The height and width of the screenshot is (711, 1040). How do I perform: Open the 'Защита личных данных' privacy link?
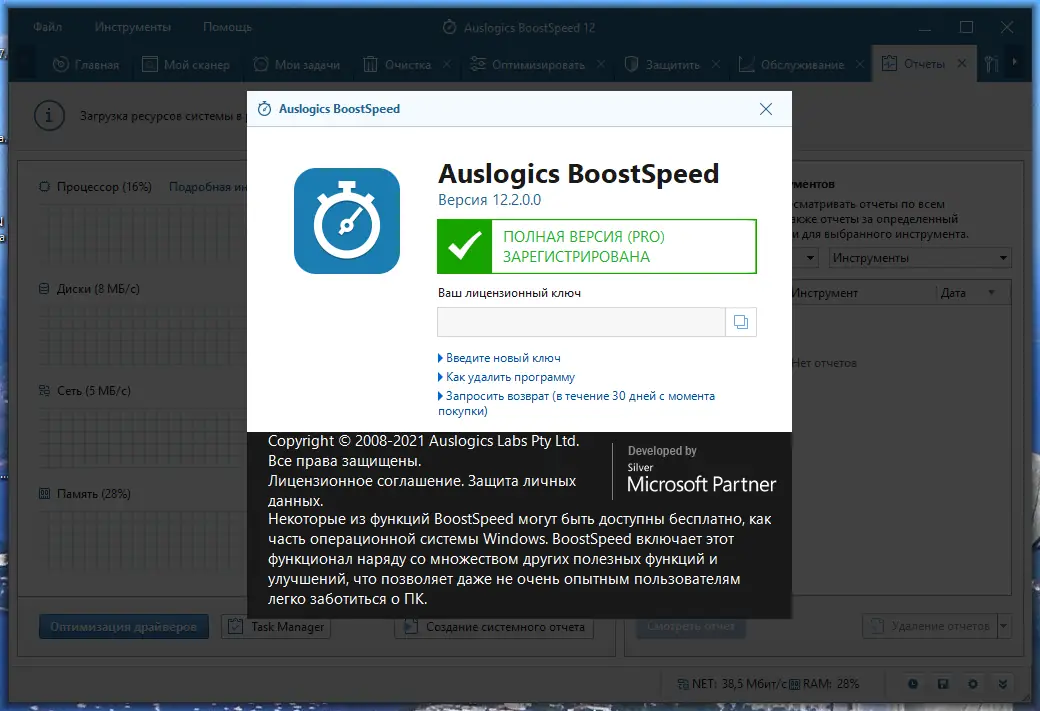point(422,491)
